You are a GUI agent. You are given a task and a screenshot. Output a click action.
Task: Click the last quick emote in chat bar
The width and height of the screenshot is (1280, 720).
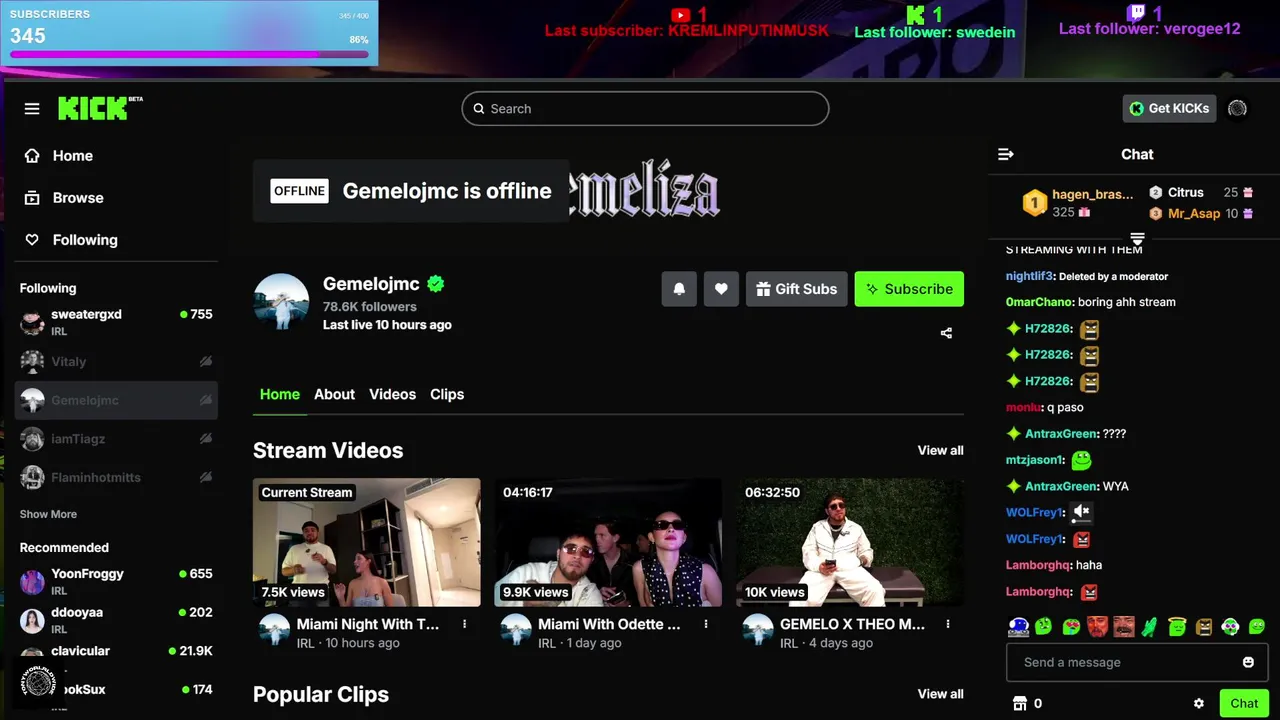(1257, 627)
